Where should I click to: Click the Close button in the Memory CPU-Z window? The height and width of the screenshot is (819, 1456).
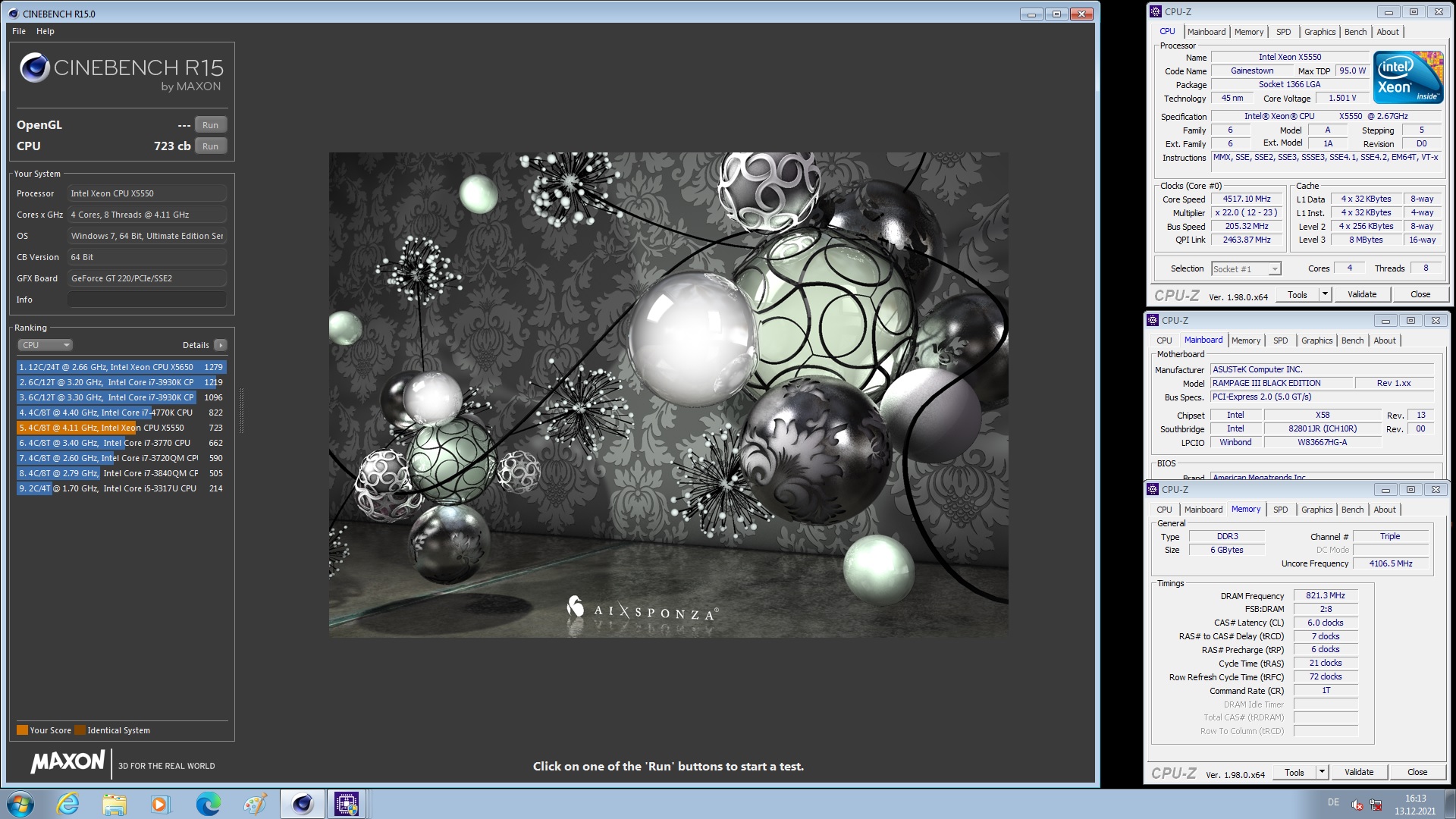click(x=1417, y=772)
